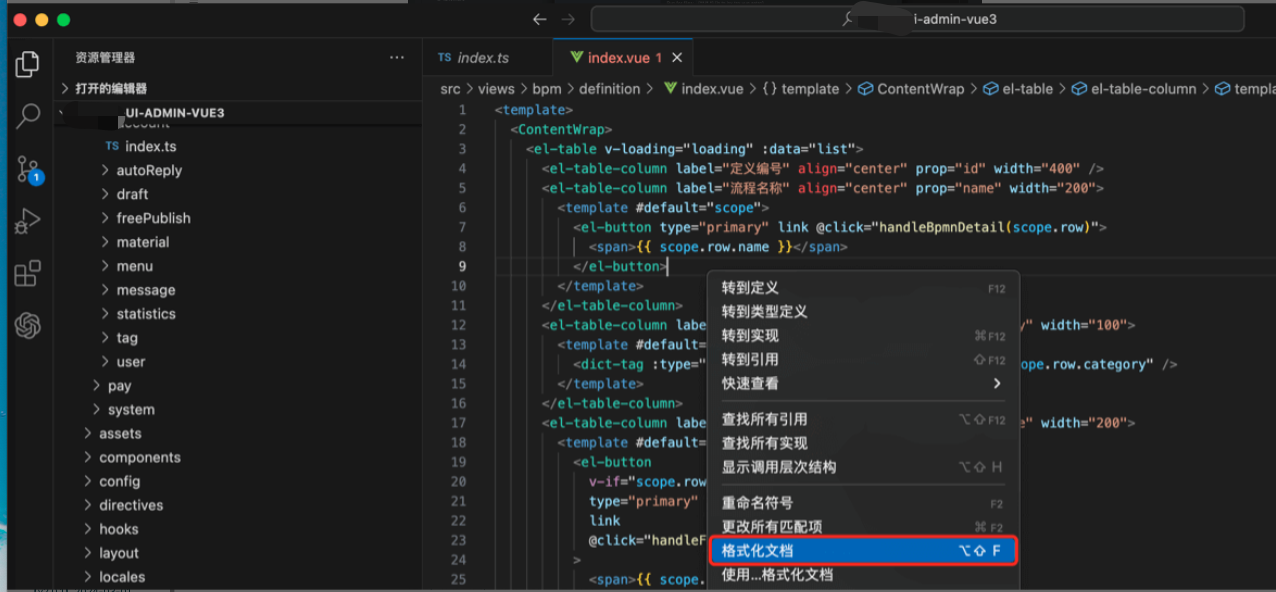Expand the material folder
Viewport: 1276px width, 592px height.
click(143, 242)
